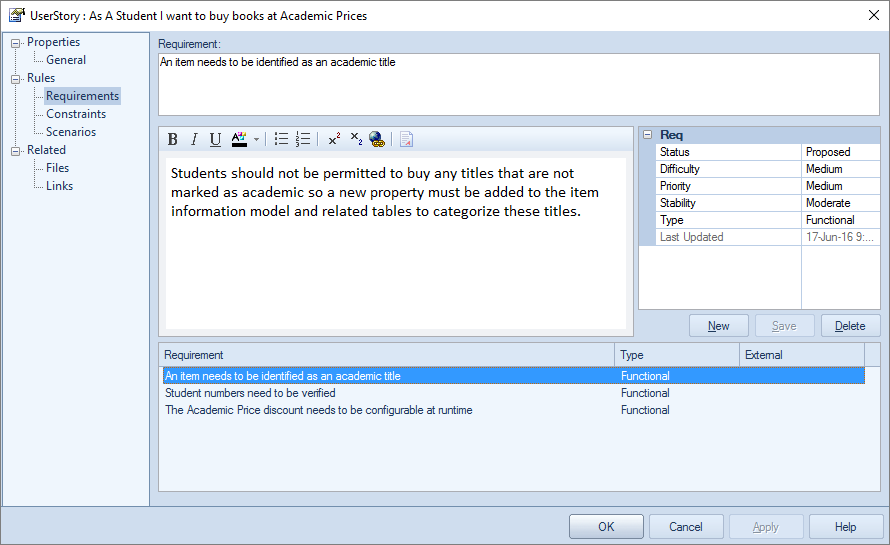This screenshot has height=545, width=890.
Task: Insert a hyperlink using globe icon
Action: point(377,140)
